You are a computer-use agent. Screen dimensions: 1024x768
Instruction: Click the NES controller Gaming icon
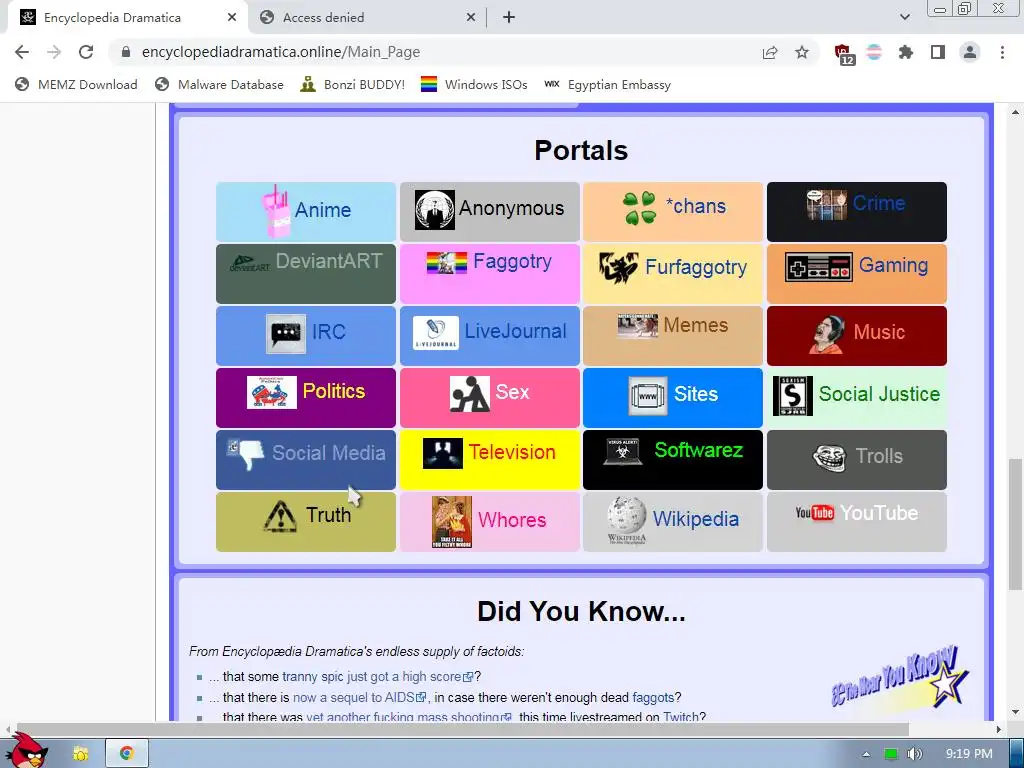click(x=819, y=267)
